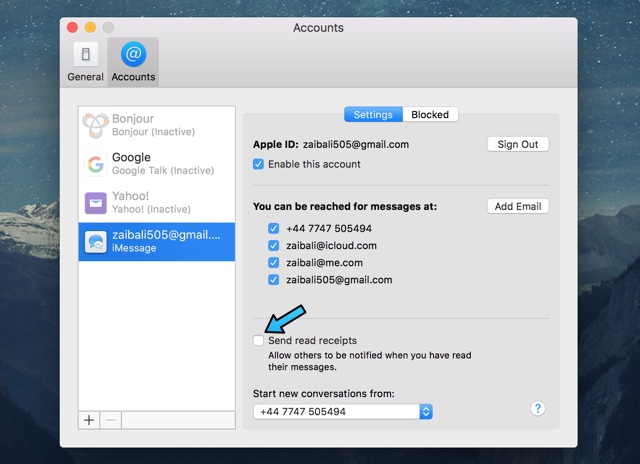This screenshot has height=464, width=640.
Task: Click the Bonjour account icon
Action: 96,125
